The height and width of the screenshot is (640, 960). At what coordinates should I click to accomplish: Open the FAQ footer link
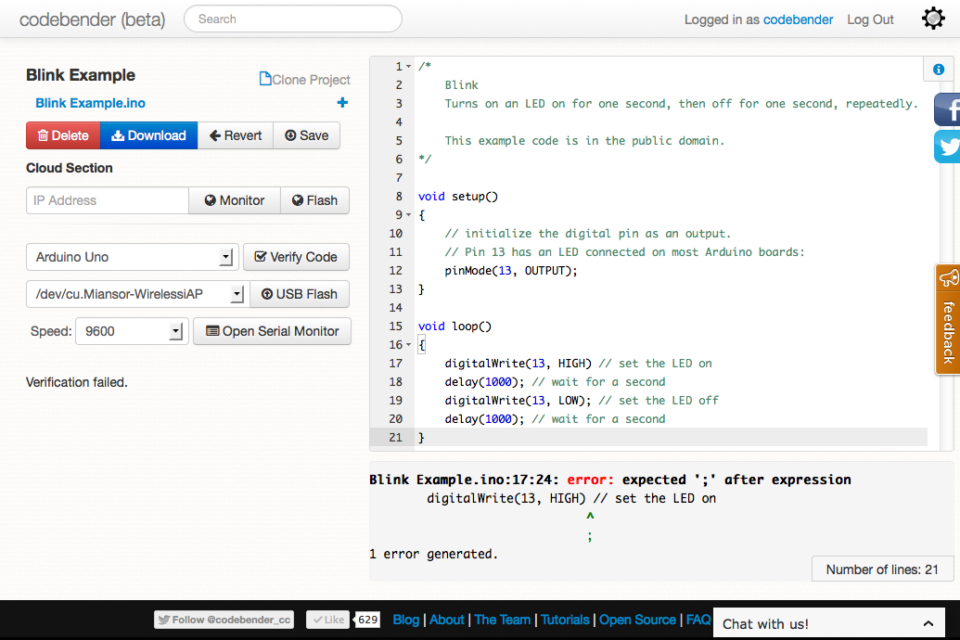click(698, 620)
